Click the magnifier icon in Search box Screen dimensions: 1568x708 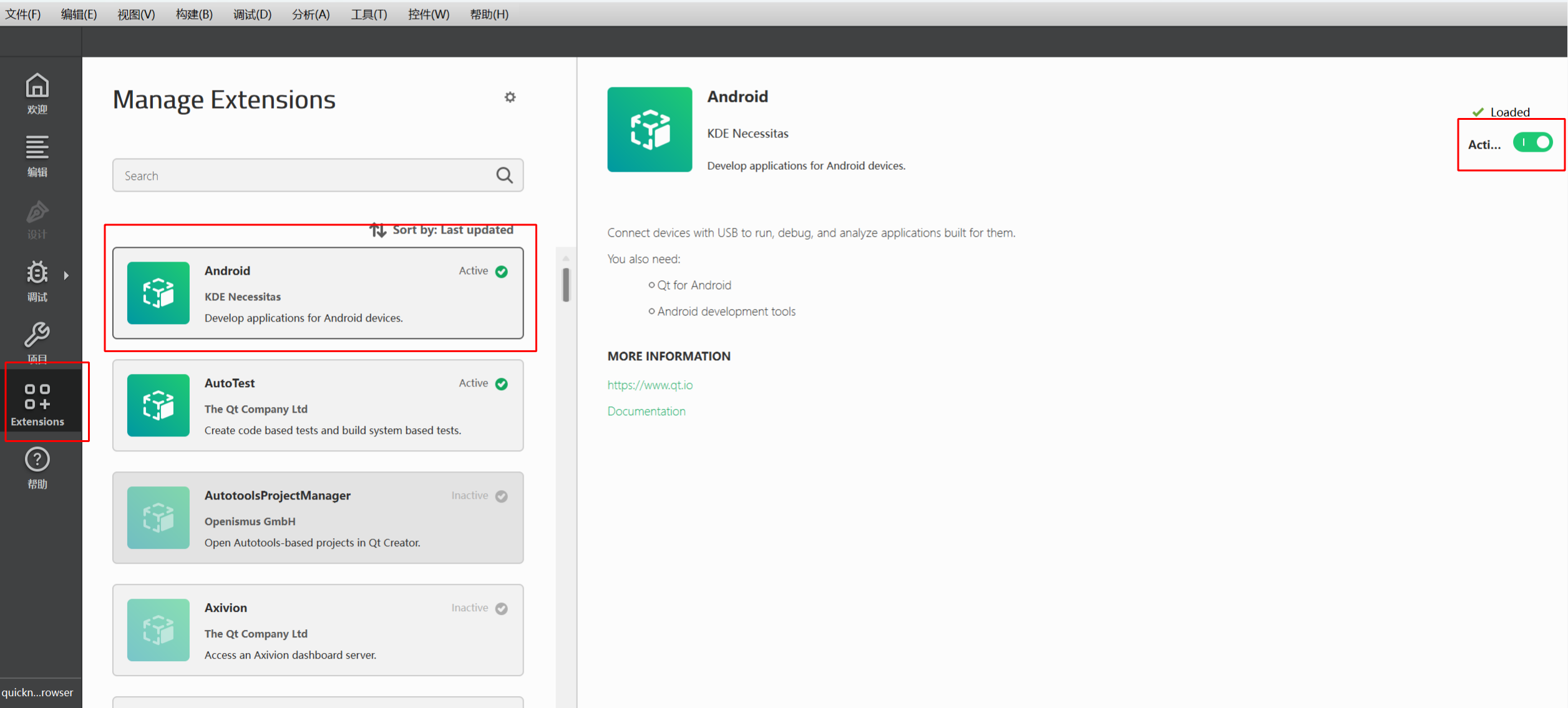point(504,175)
